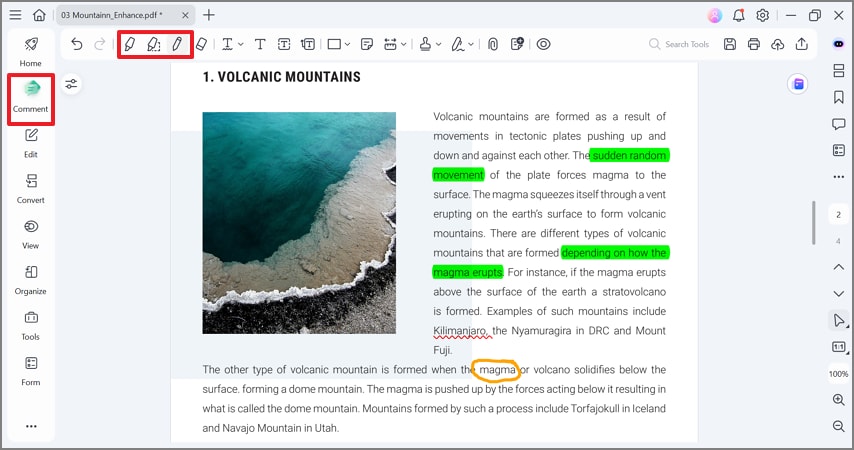854x450 pixels.
Task: Click the Search Tools field
Action: pyautogui.click(x=679, y=44)
